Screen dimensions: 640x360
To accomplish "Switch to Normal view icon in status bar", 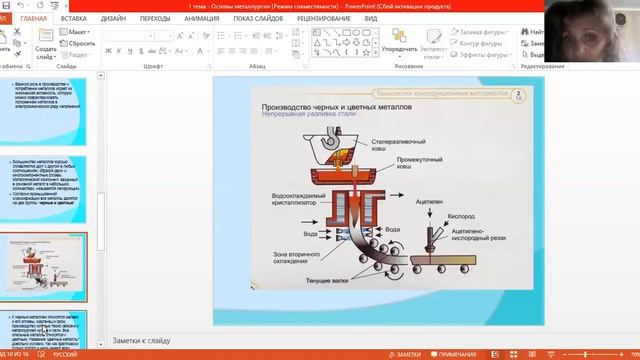I will (495, 354).
